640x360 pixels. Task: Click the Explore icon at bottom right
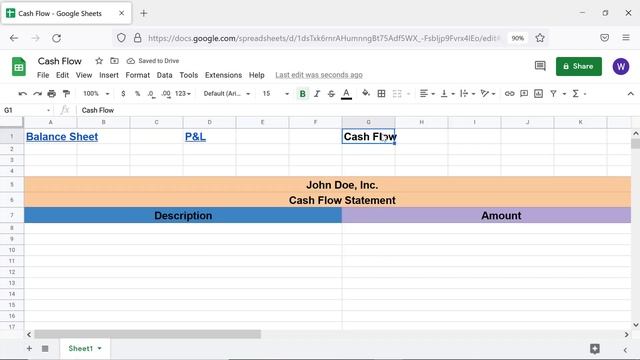coord(595,349)
